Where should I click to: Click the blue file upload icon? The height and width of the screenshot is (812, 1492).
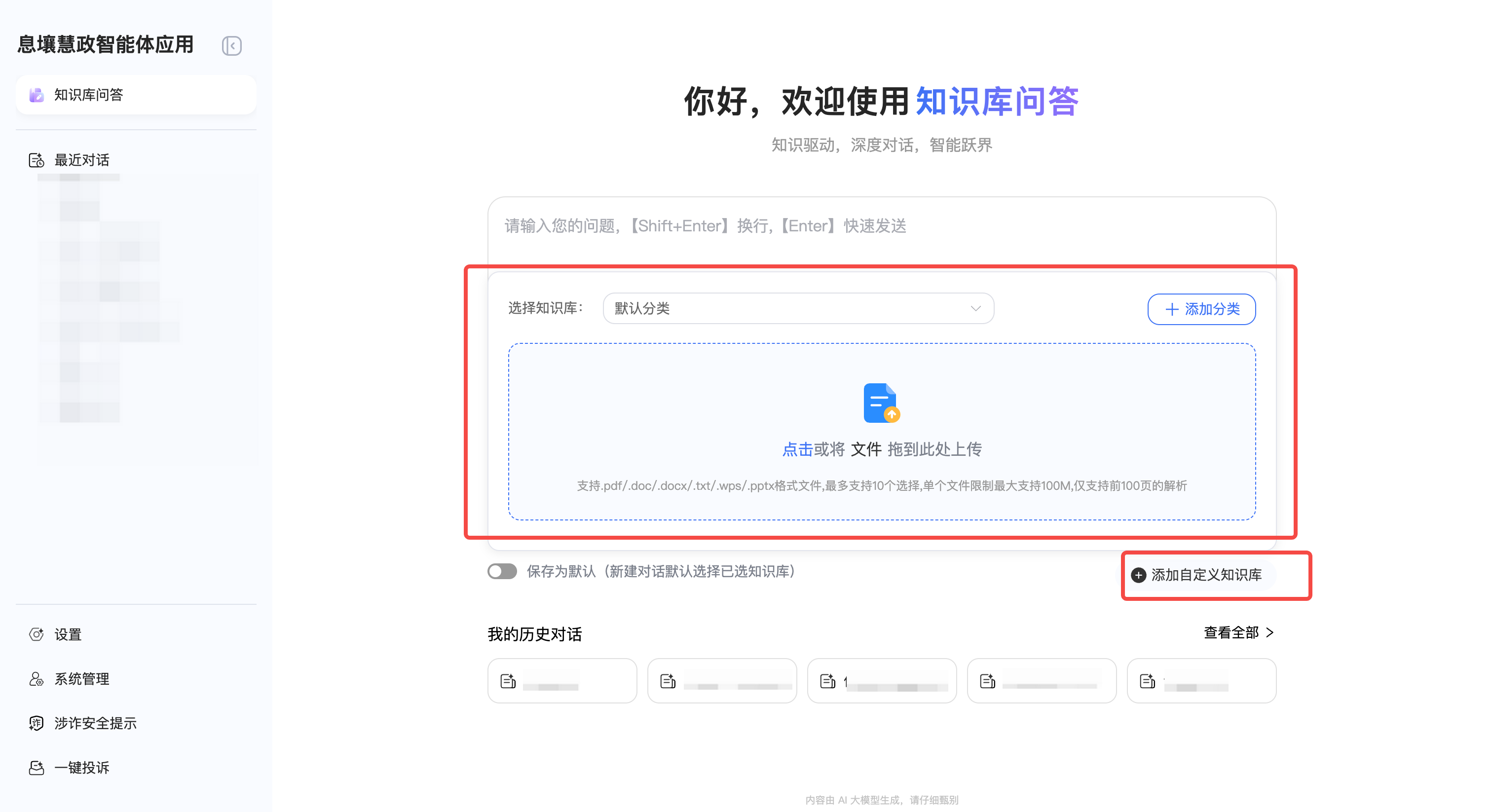[x=881, y=403]
